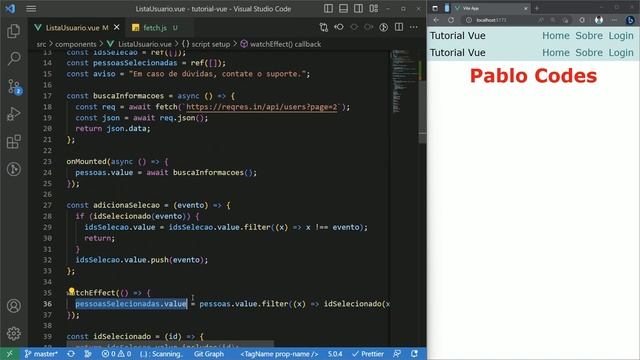Click Home link in second navbar

(556, 53)
